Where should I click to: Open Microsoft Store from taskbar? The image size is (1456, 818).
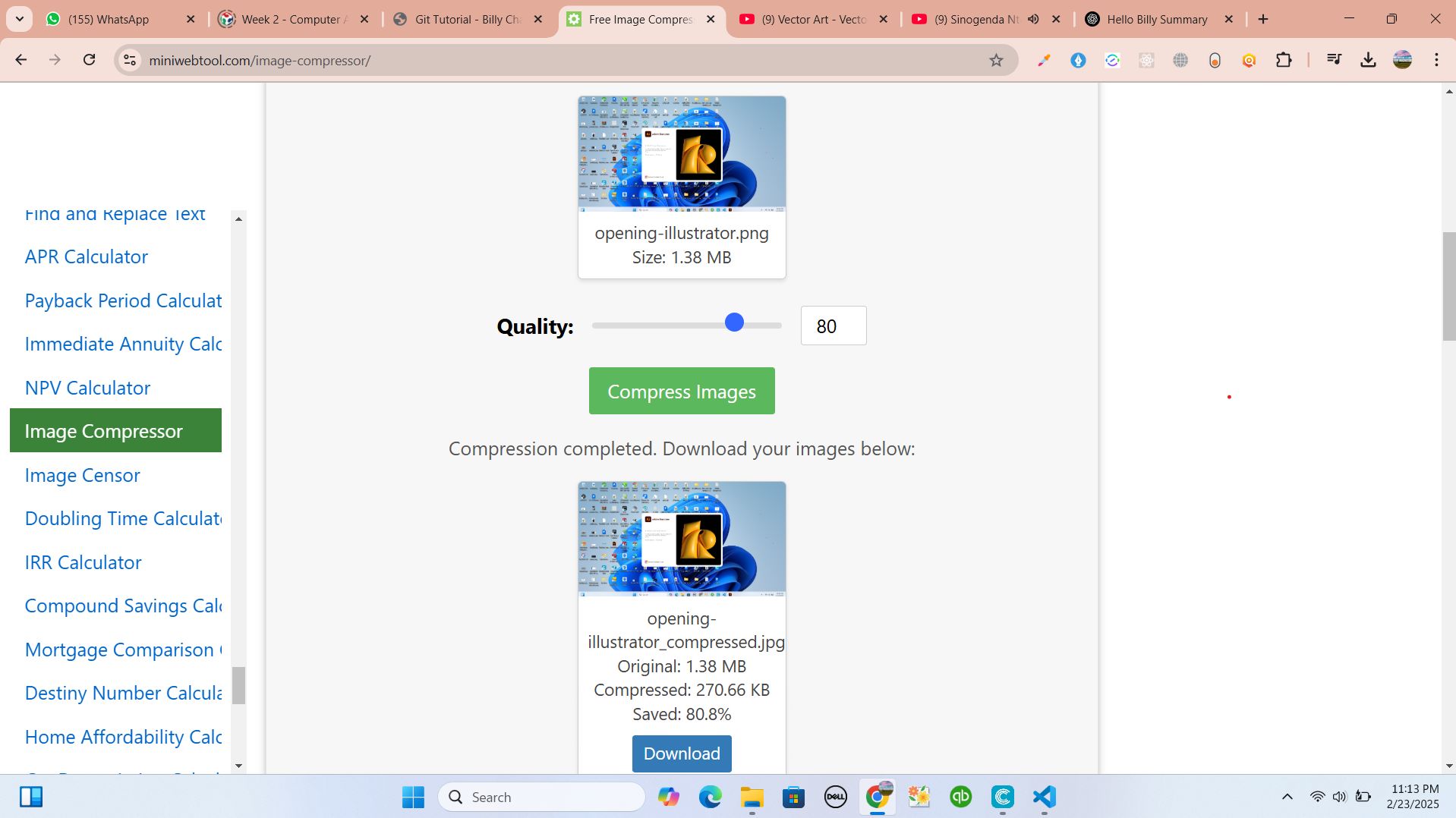[794, 797]
